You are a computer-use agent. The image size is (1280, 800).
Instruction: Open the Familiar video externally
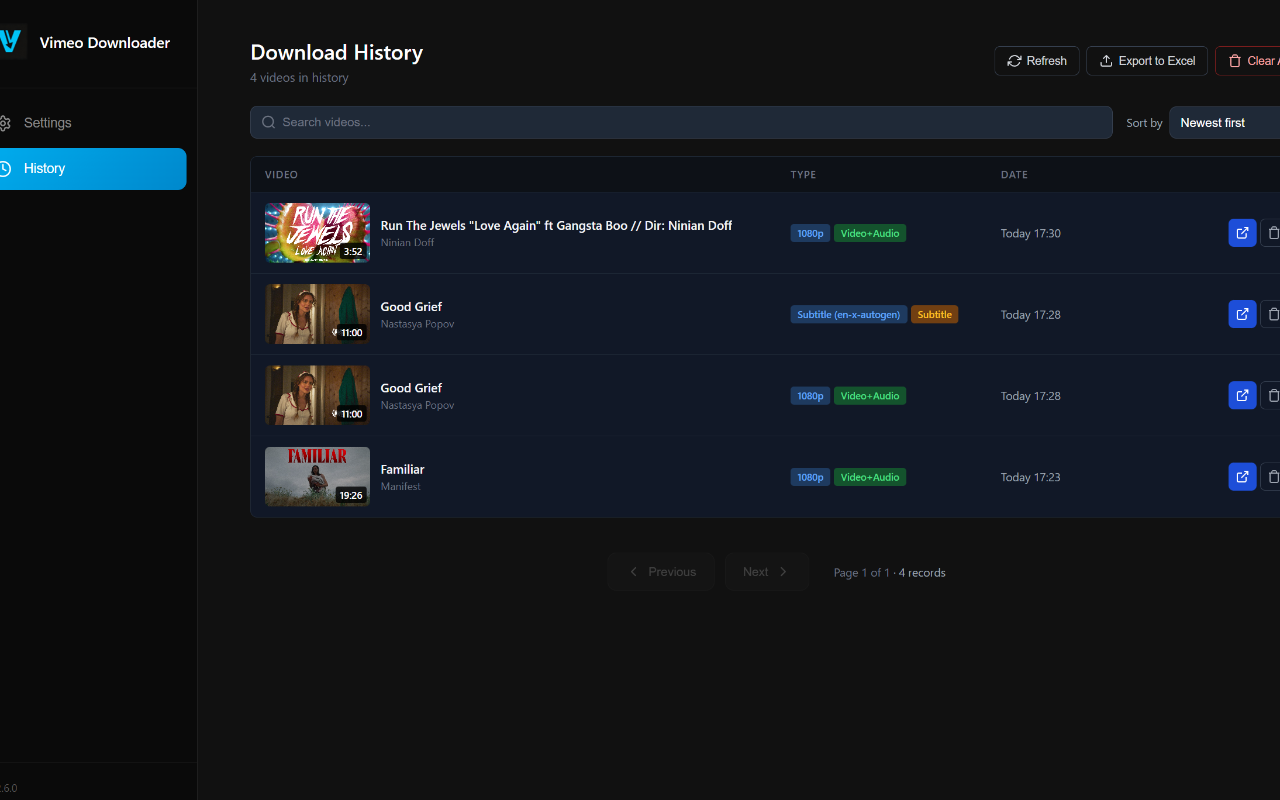tap(1242, 477)
